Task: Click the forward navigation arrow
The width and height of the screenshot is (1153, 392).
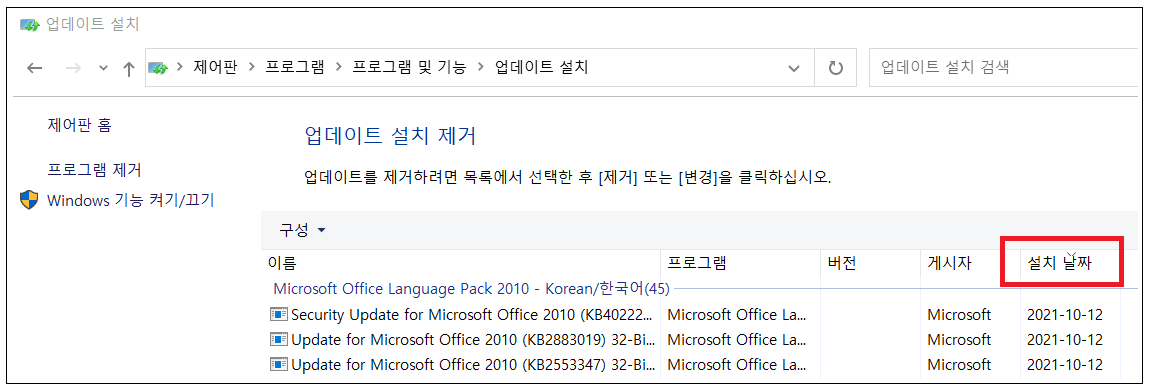Action: tap(73, 68)
